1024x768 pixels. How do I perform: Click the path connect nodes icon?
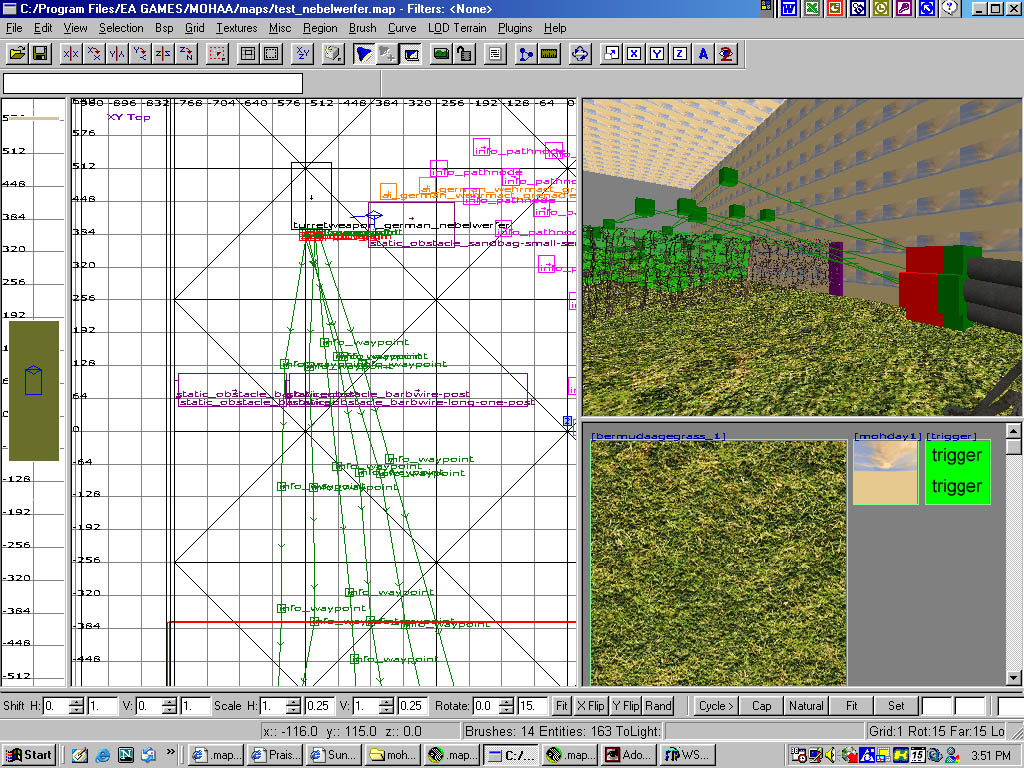(x=525, y=53)
